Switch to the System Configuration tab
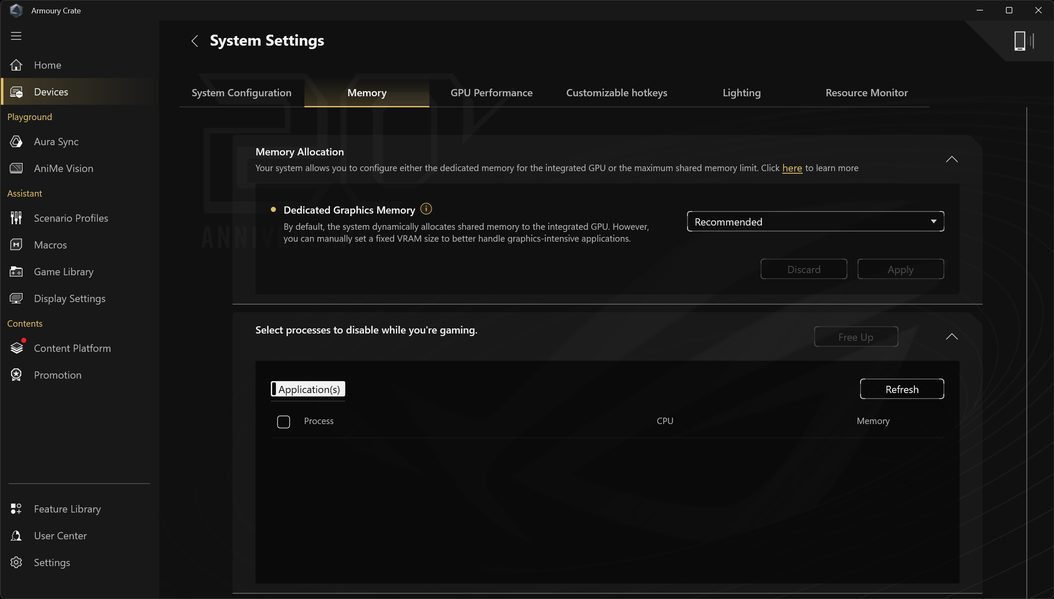This screenshot has height=599, width=1054. (x=241, y=93)
